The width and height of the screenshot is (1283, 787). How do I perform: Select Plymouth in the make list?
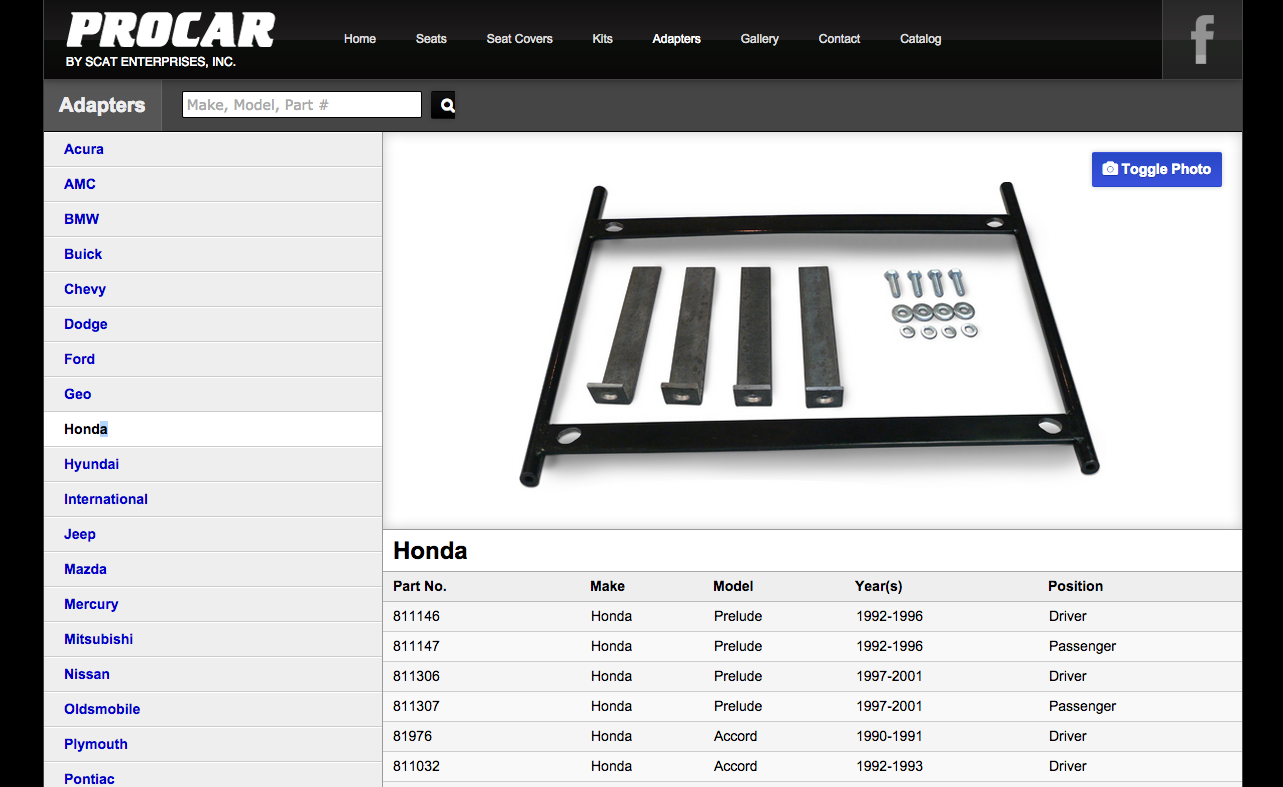[213, 744]
